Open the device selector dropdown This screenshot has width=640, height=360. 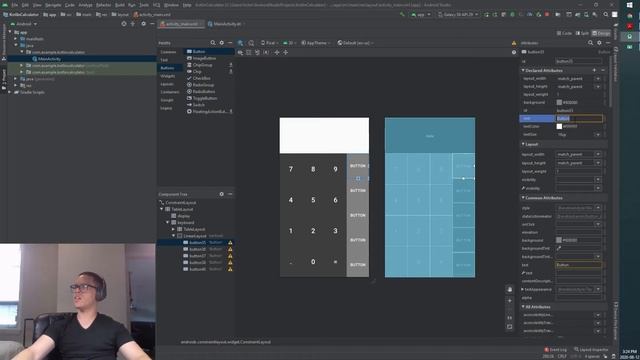tap(458, 14)
